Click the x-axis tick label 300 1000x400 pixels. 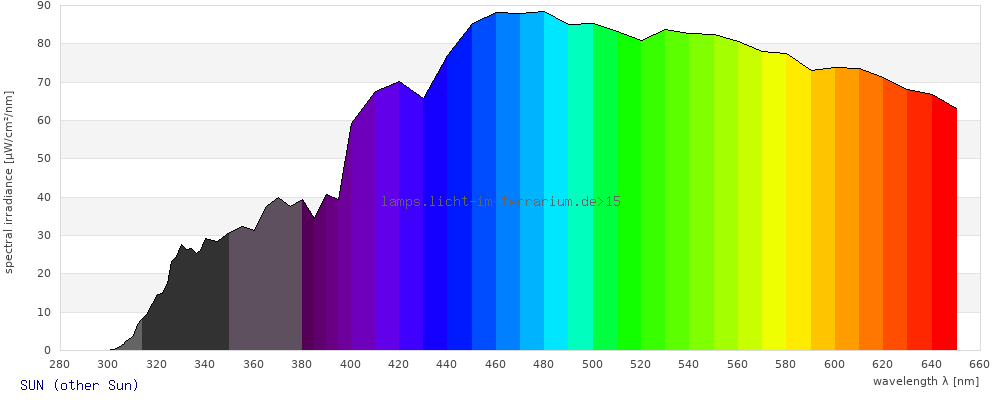coord(108,364)
